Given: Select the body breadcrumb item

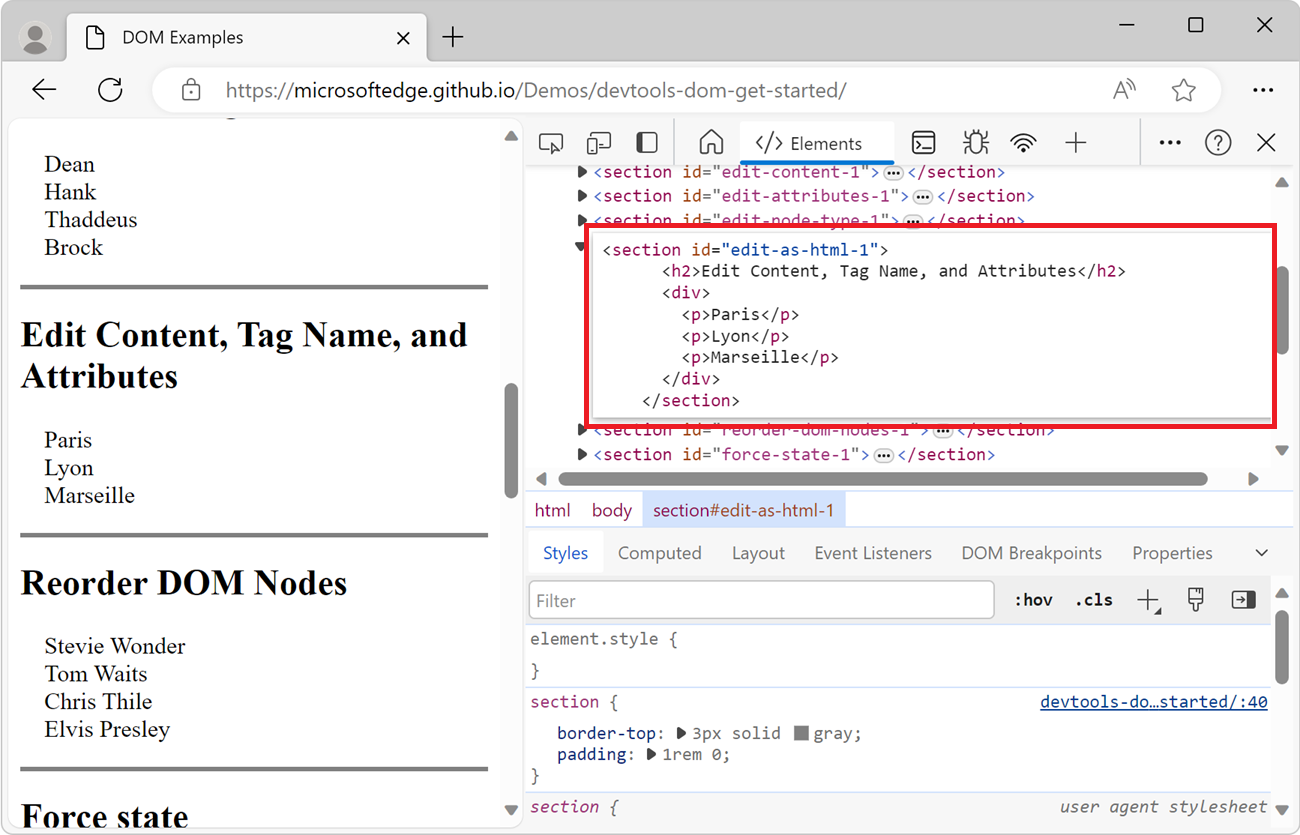Looking at the screenshot, I should (611, 509).
